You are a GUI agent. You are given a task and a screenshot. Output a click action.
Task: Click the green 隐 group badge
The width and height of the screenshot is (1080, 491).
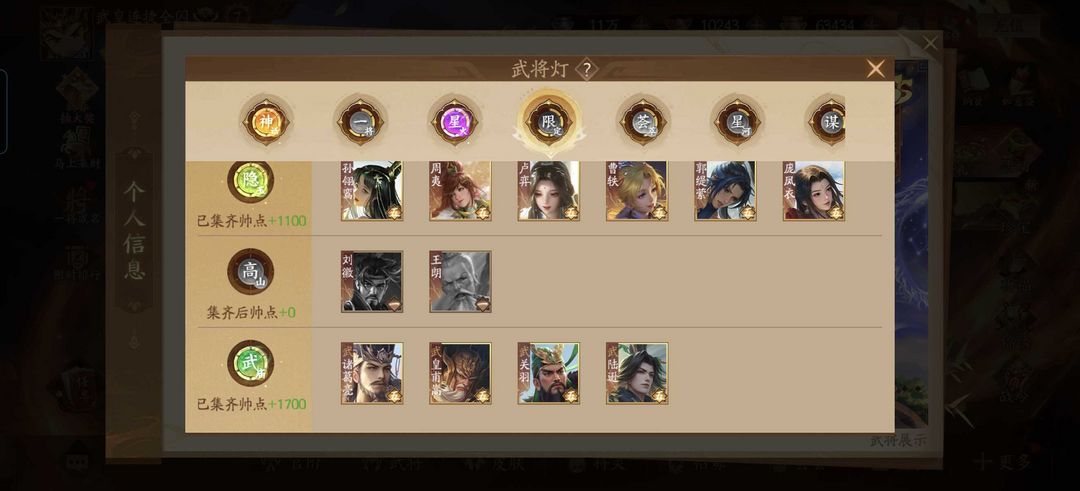point(251,180)
